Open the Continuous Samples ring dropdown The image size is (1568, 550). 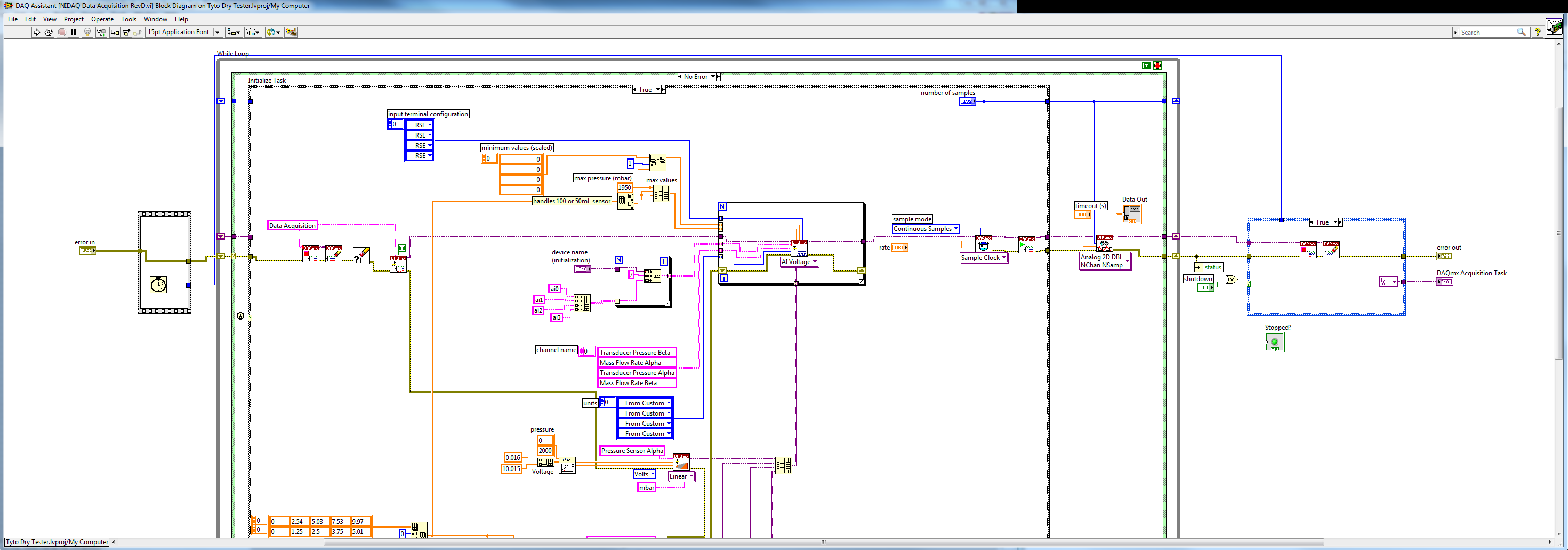pyautogui.click(x=925, y=229)
